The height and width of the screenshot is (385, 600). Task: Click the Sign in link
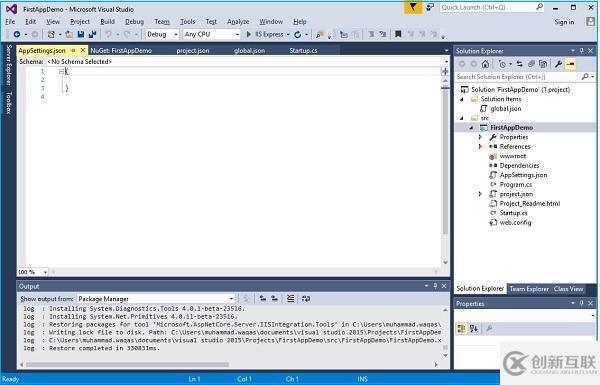564,22
